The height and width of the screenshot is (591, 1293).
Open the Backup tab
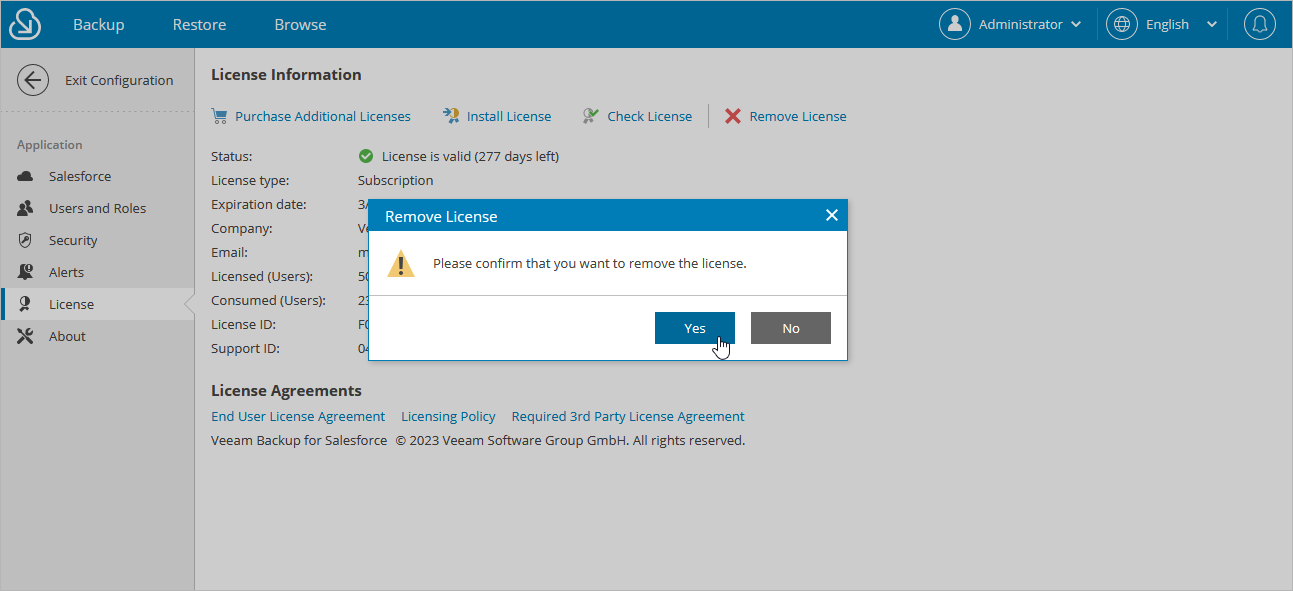pos(99,24)
